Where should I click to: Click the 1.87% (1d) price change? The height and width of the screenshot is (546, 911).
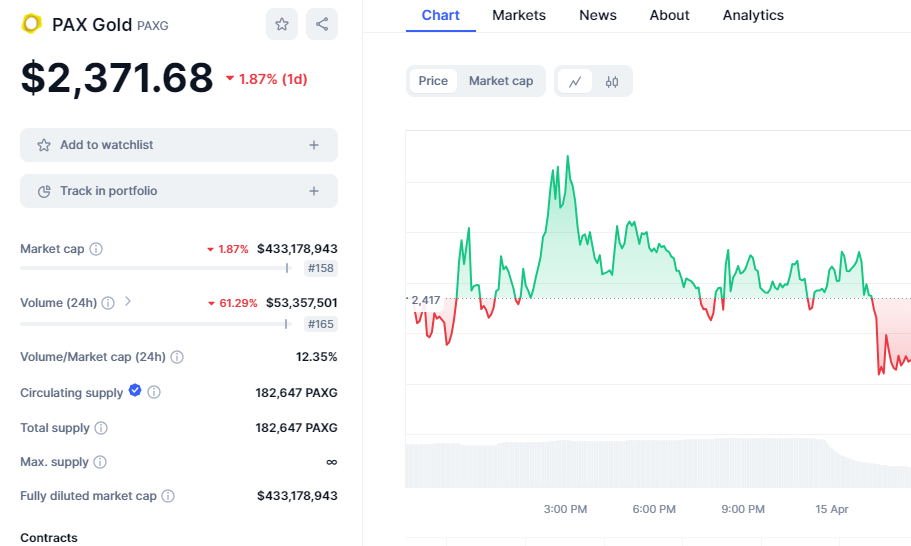pos(267,79)
